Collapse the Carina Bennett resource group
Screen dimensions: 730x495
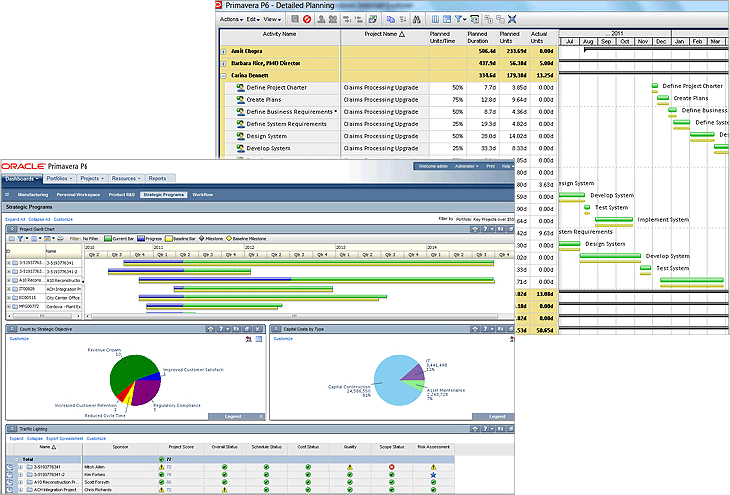[x=224, y=74]
